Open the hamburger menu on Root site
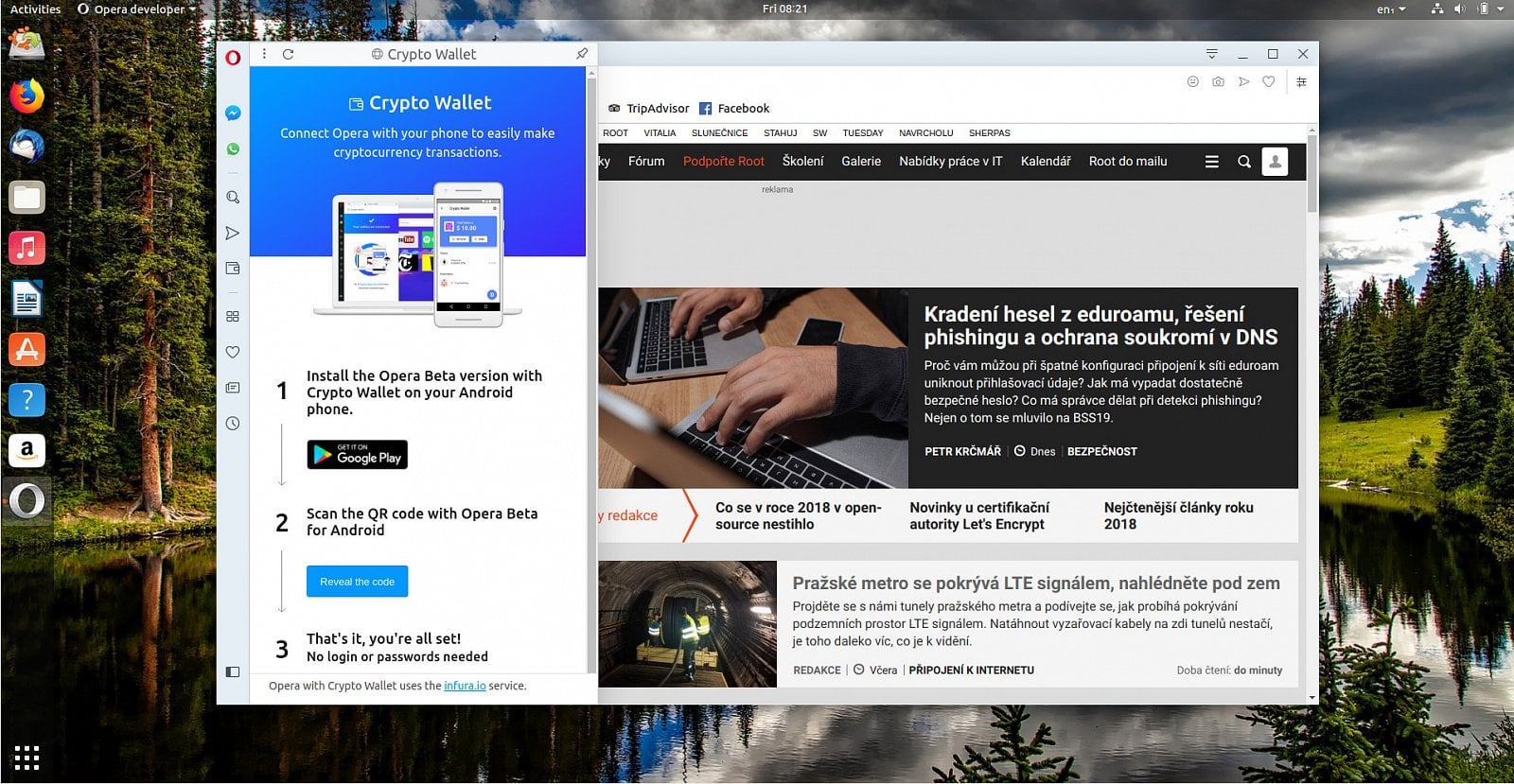 1211,162
